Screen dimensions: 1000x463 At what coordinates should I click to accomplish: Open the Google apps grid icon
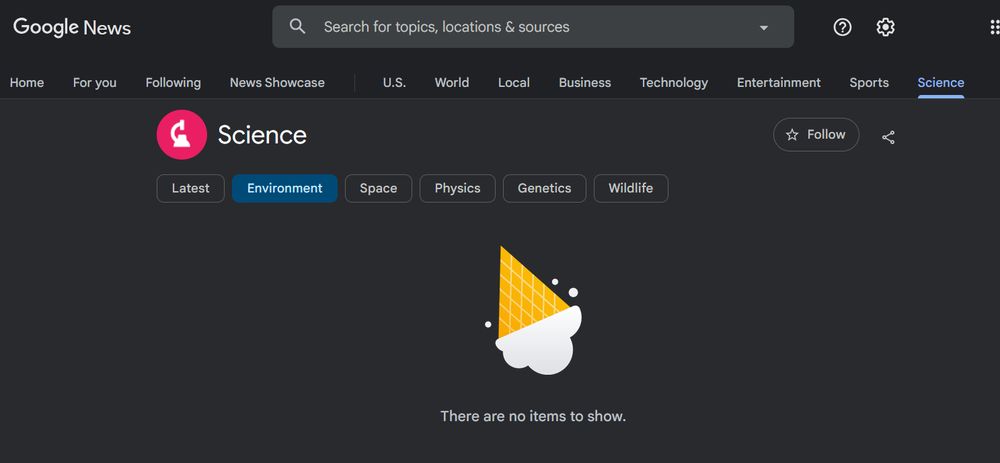tap(994, 27)
